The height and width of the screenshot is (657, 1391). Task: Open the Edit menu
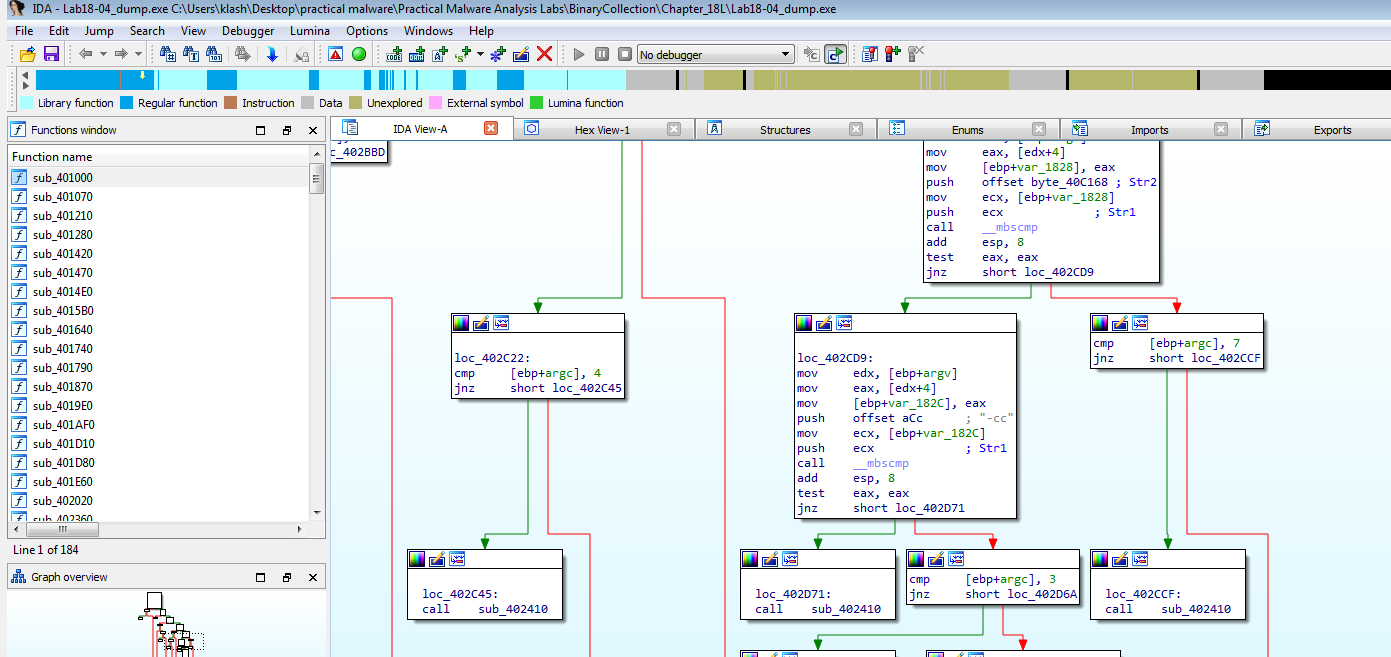point(59,31)
